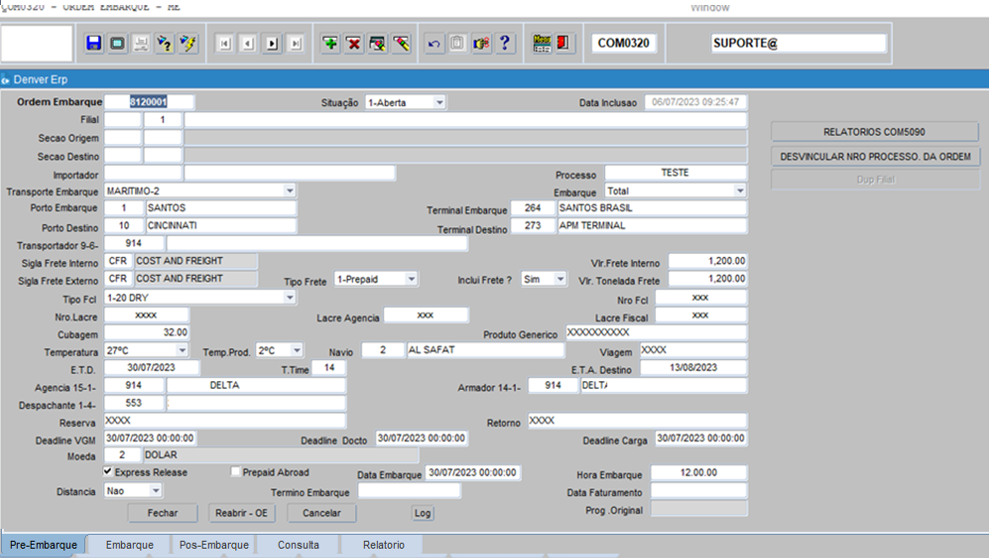Click the Reabrir - OE button
The width and height of the screenshot is (989, 558).
click(x=242, y=513)
